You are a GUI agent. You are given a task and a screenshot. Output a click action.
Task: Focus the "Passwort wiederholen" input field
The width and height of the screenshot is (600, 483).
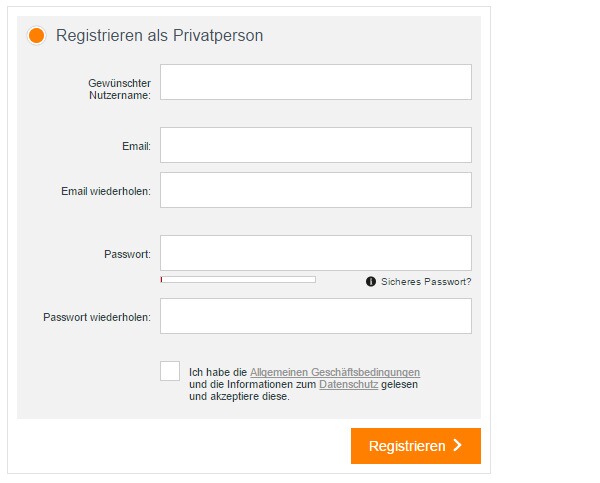click(315, 316)
